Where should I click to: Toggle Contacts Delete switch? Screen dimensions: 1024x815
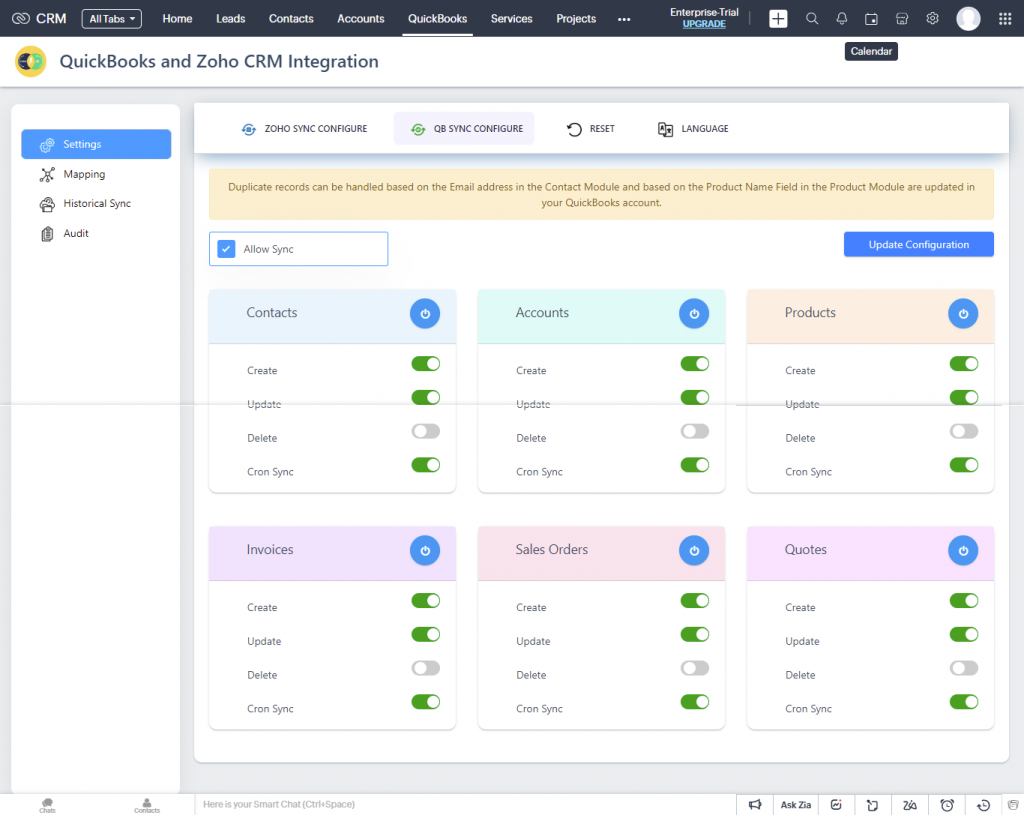click(426, 431)
